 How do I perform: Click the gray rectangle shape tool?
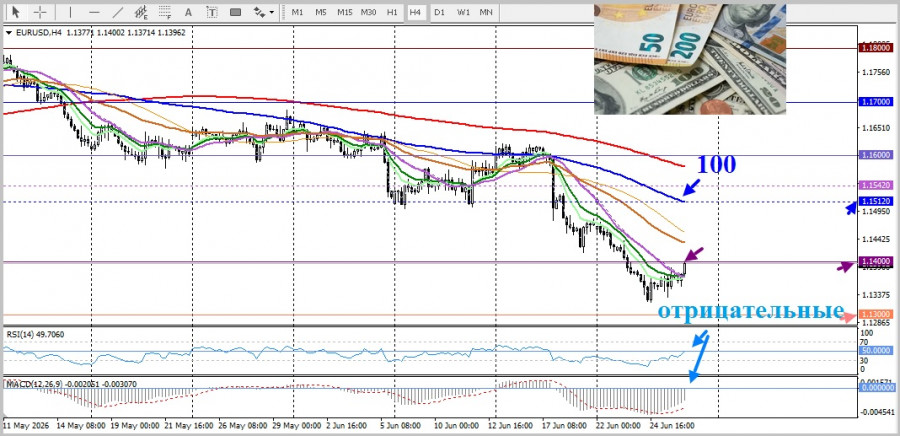[x=235, y=12]
